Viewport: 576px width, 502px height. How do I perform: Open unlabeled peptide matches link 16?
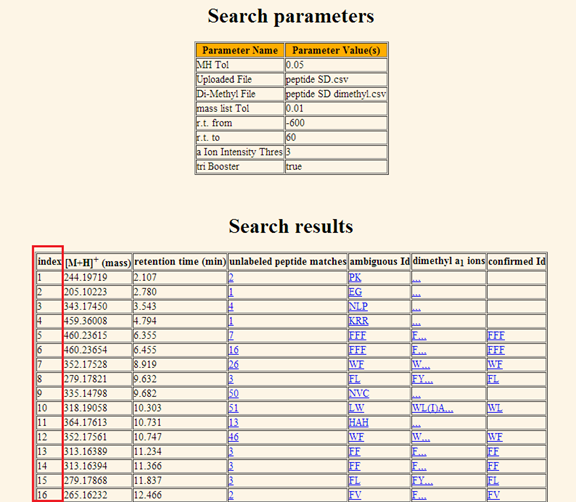[234, 350]
